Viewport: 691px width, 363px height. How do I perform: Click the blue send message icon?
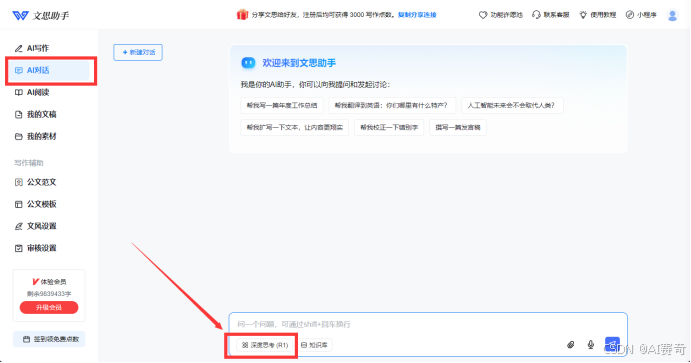[x=612, y=344]
